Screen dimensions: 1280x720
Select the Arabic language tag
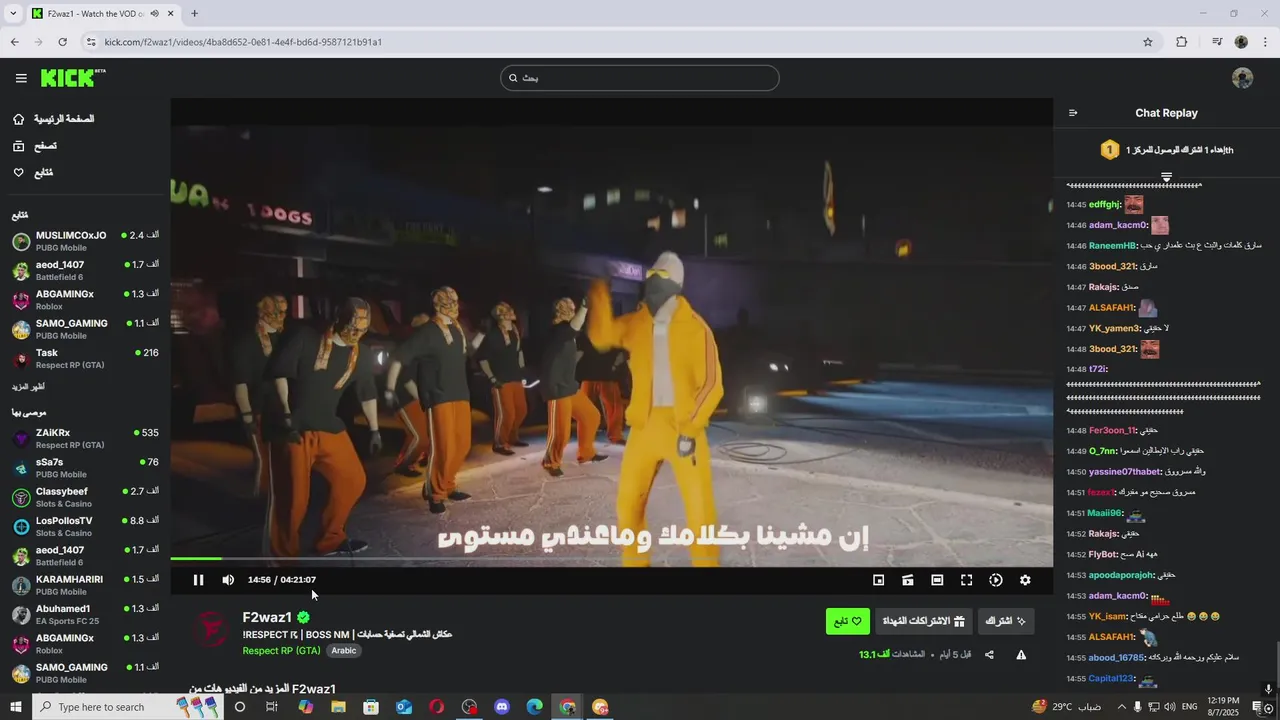(344, 650)
